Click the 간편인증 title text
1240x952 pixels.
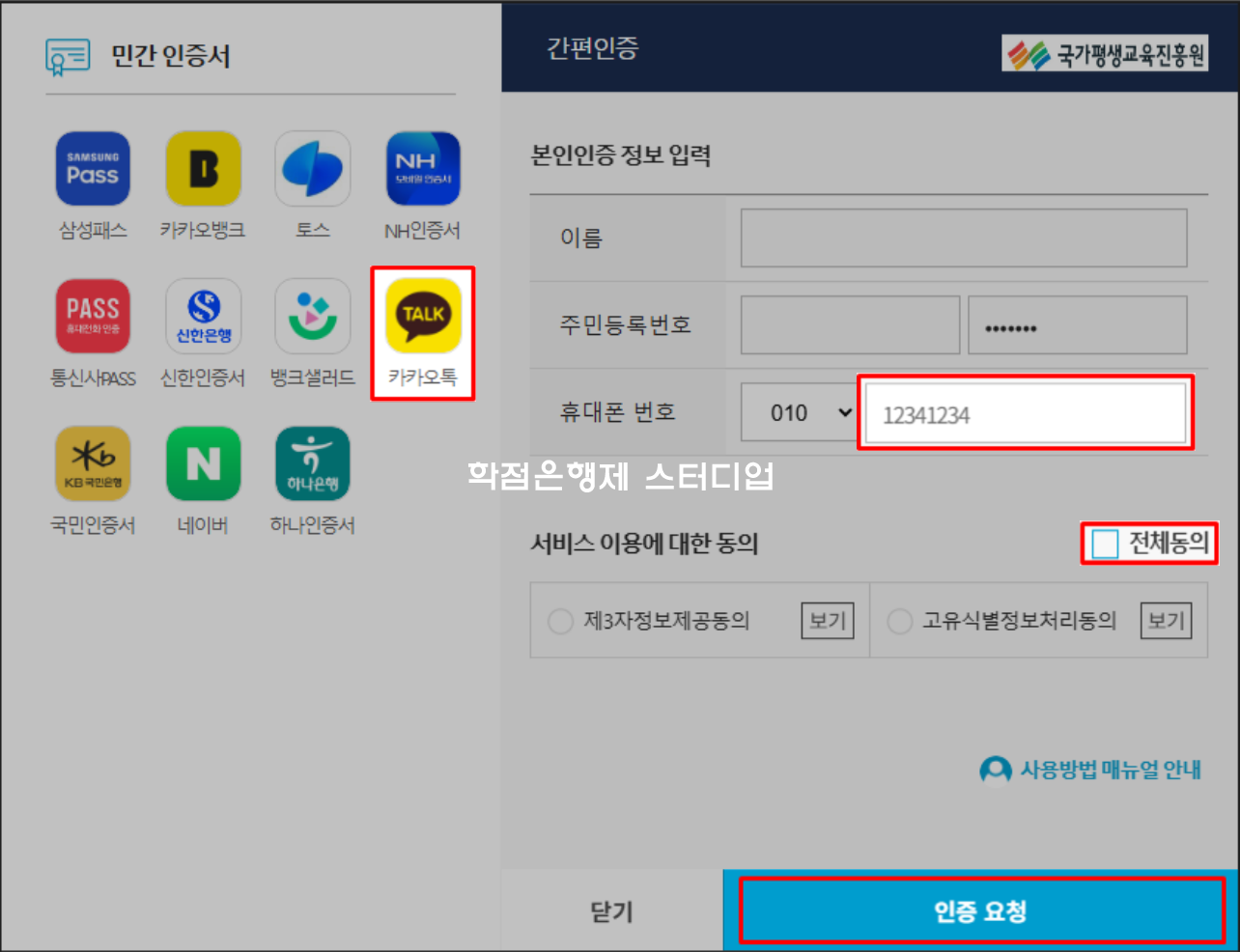[593, 47]
